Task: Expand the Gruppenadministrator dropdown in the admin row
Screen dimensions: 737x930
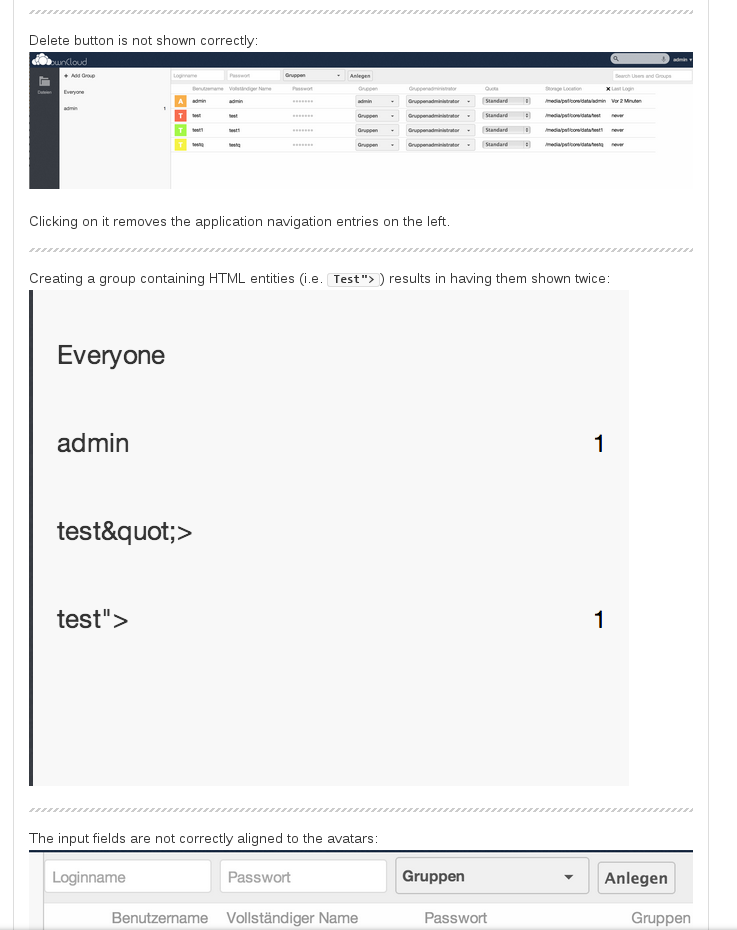Action: click(440, 101)
